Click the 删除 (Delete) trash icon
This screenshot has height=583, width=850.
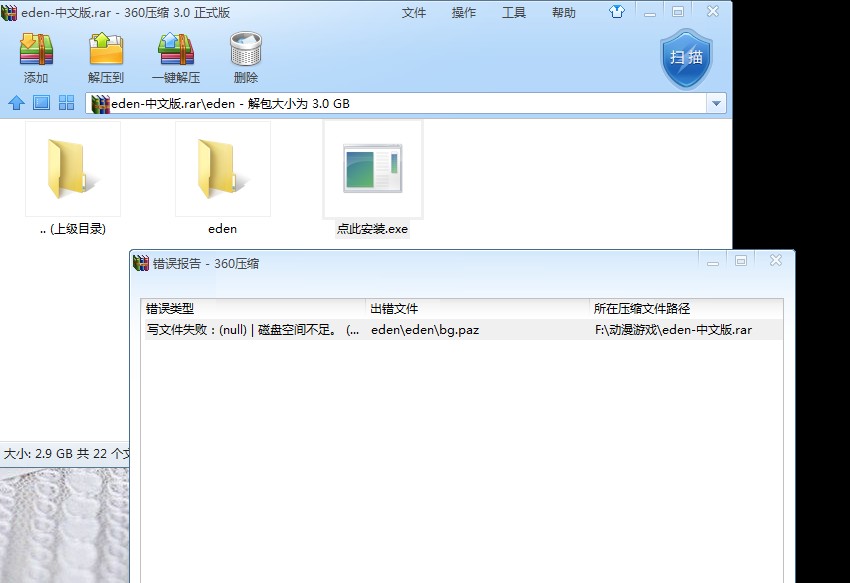(246, 57)
